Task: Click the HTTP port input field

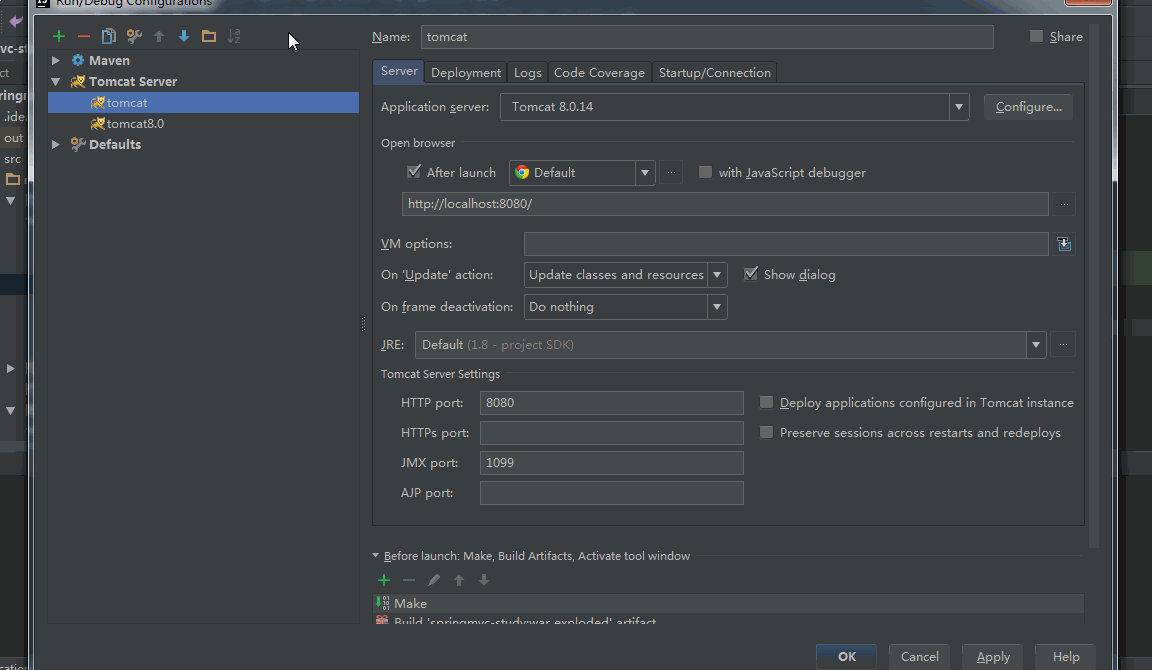Action: point(611,403)
